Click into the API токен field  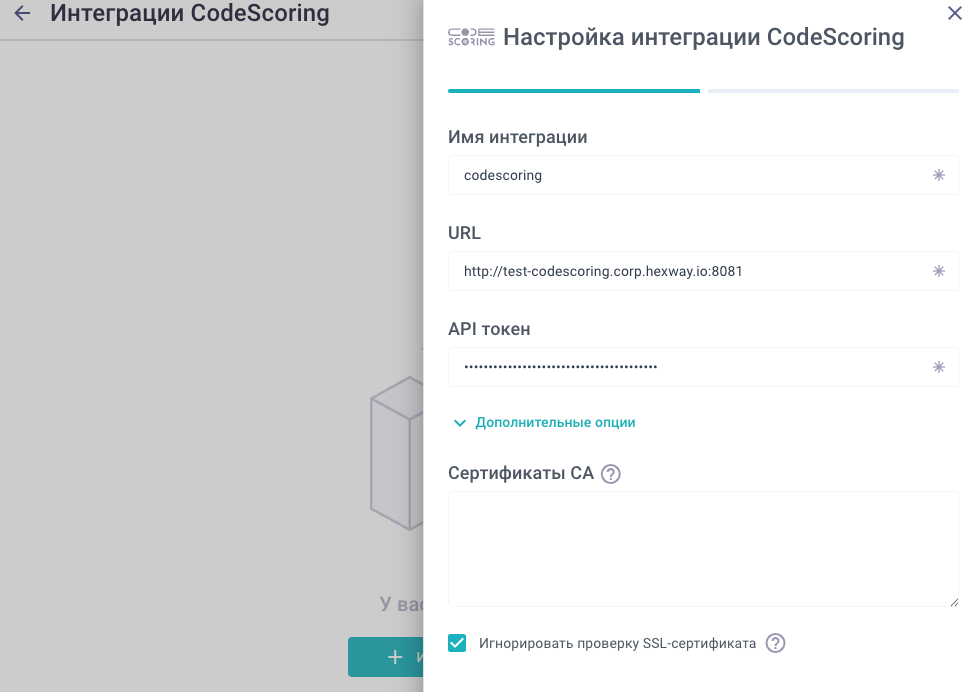pyautogui.click(x=703, y=367)
